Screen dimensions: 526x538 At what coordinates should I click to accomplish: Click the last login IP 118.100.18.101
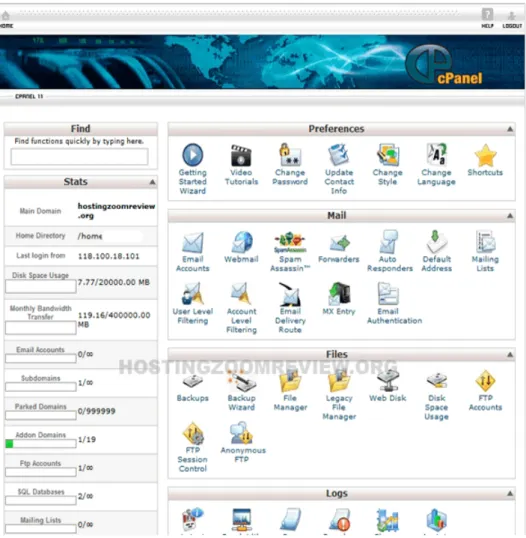108,256
